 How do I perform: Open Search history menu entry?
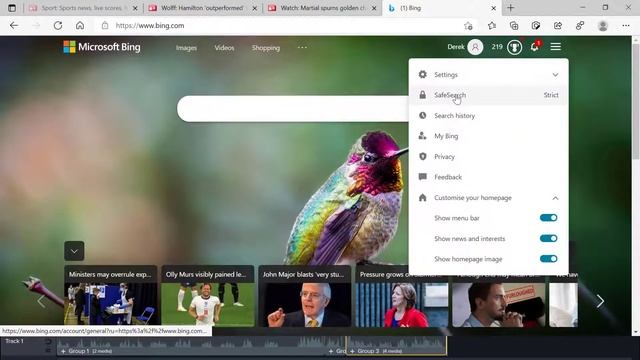coord(489,116)
